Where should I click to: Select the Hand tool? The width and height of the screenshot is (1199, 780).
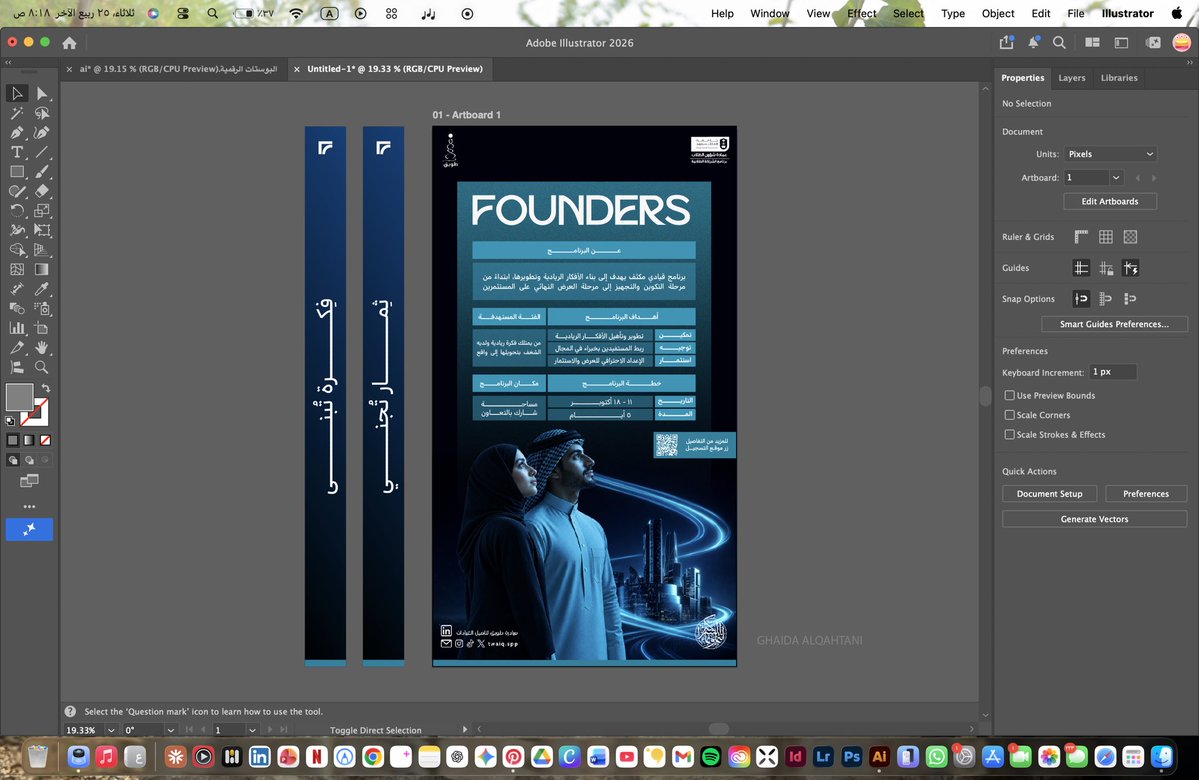(x=42, y=347)
